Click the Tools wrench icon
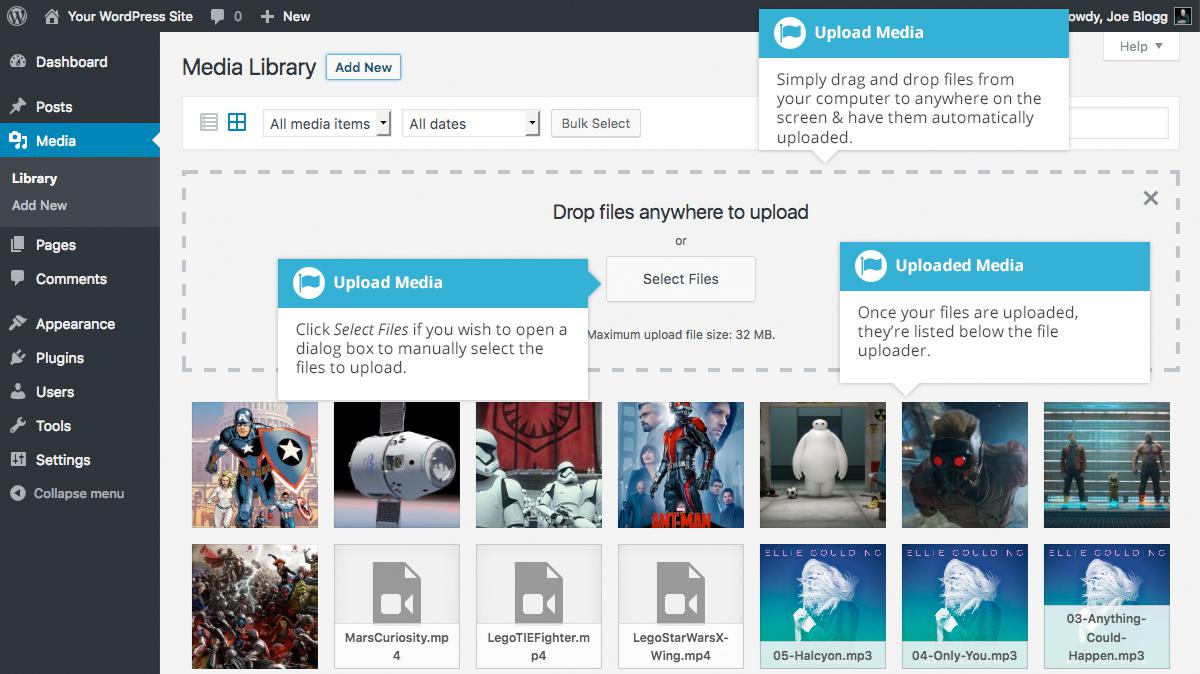Viewport: 1200px width, 674px height. (x=18, y=426)
